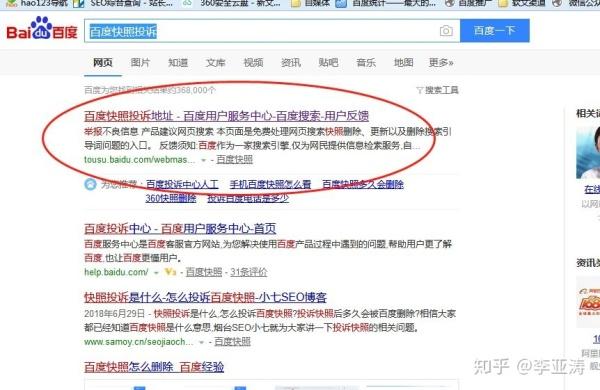Open 百度统计 bookmark
Viewport: 600px width, 390px height.
pos(386,3)
